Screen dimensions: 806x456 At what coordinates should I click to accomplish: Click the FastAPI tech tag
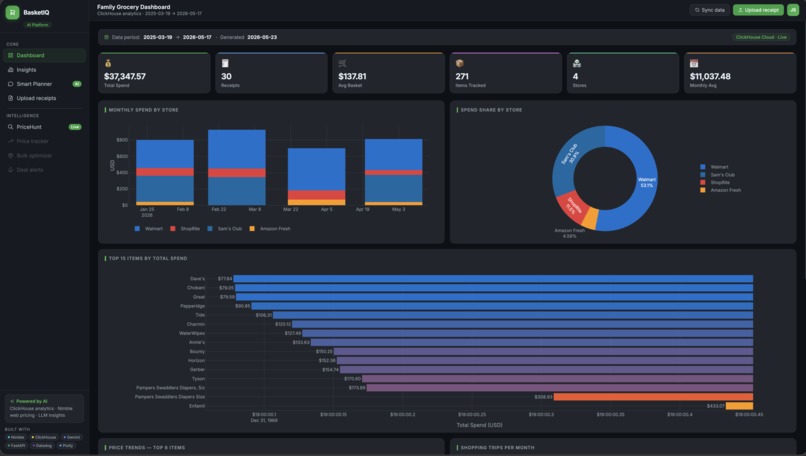click(x=16, y=446)
